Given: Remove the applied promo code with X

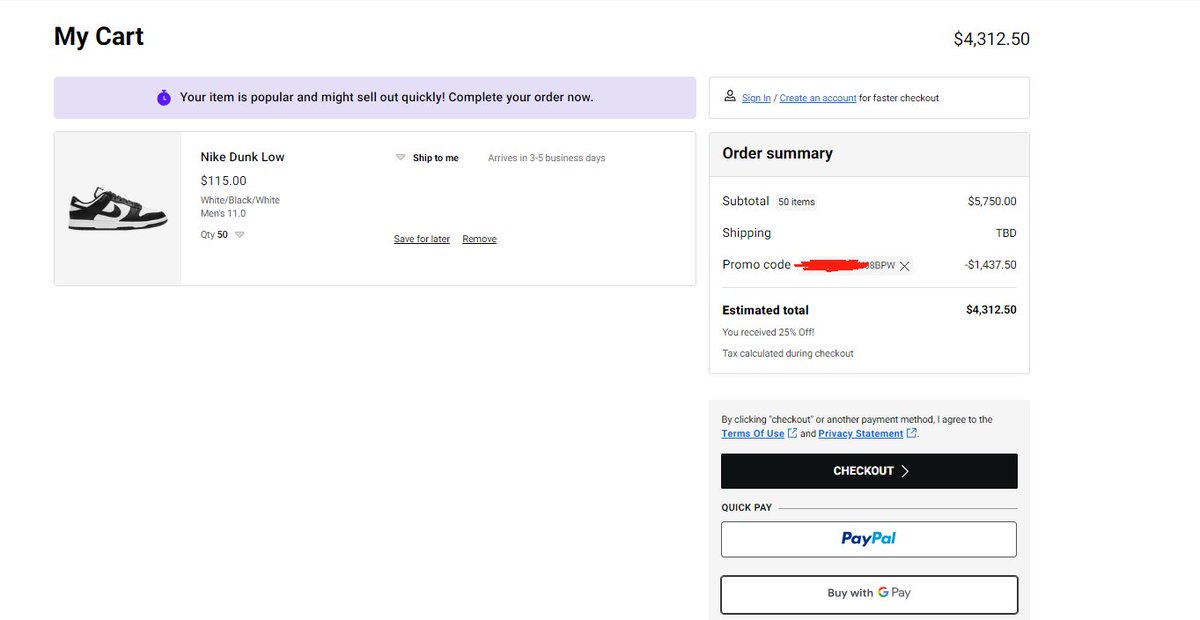Looking at the screenshot, I should [904, 266].
